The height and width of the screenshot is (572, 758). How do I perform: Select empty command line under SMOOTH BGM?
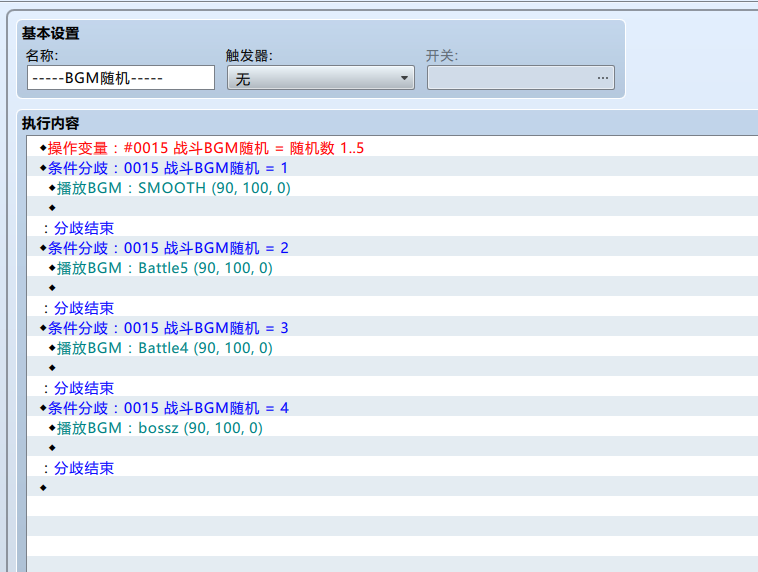(393, 208)
